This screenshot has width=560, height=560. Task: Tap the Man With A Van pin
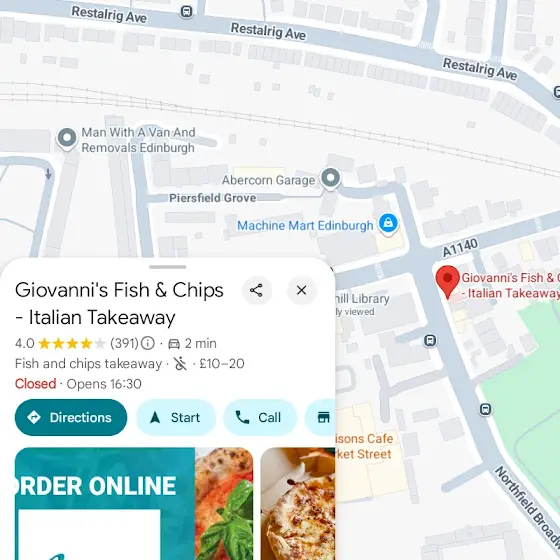(67, 138)
